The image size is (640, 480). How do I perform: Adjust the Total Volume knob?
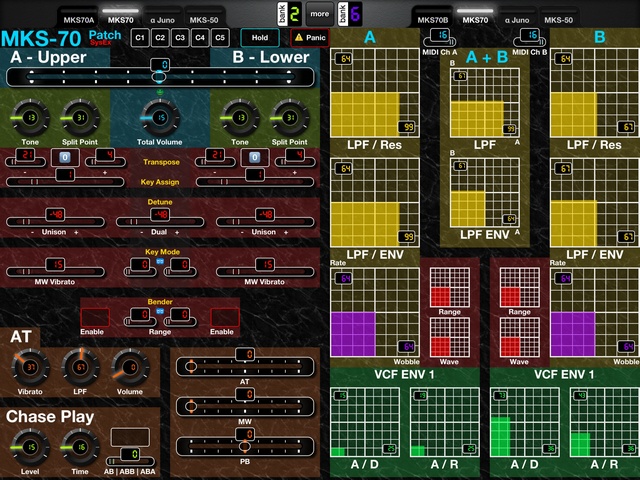(x=160, y=118)
